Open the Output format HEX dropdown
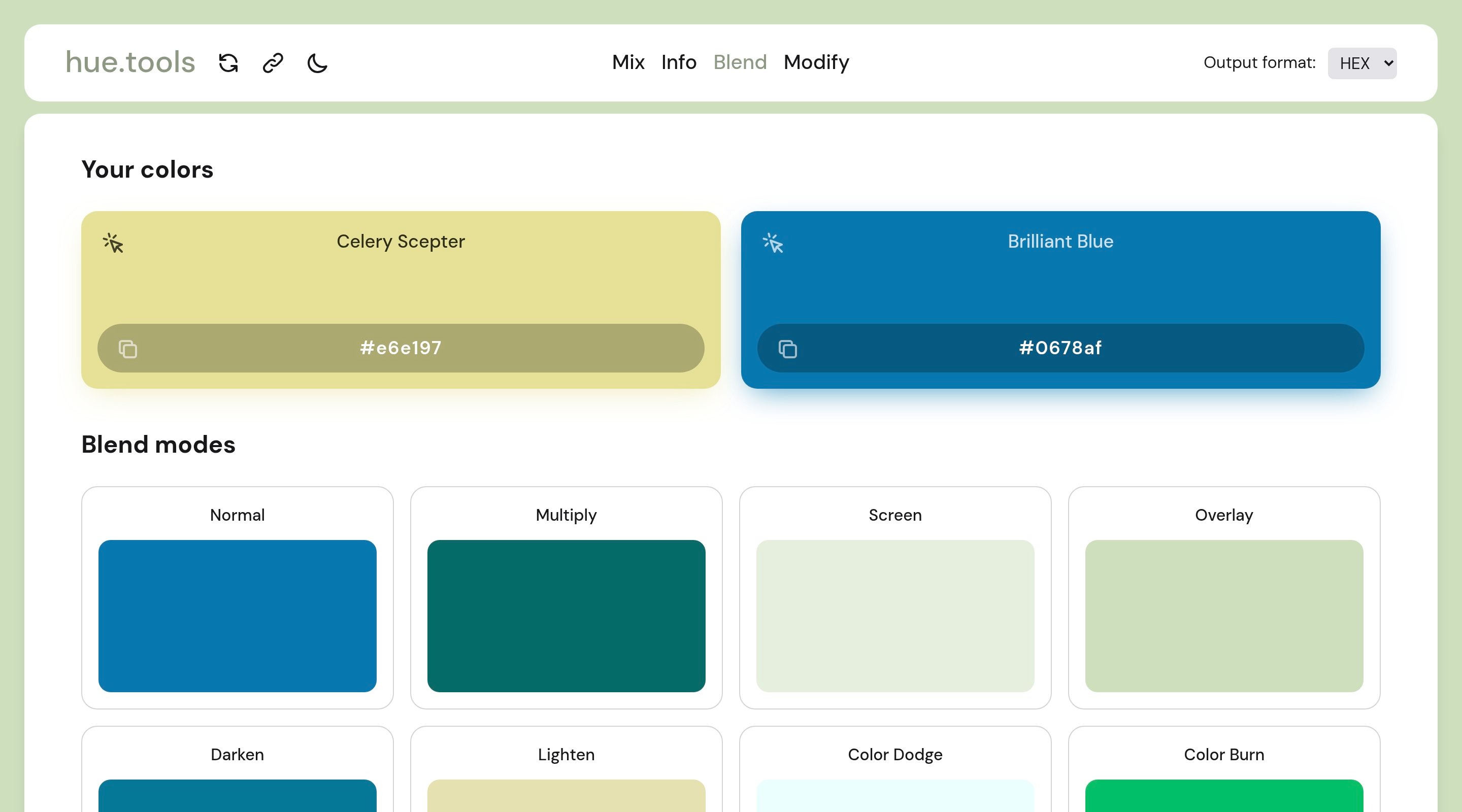 [x=1361, y=63]
